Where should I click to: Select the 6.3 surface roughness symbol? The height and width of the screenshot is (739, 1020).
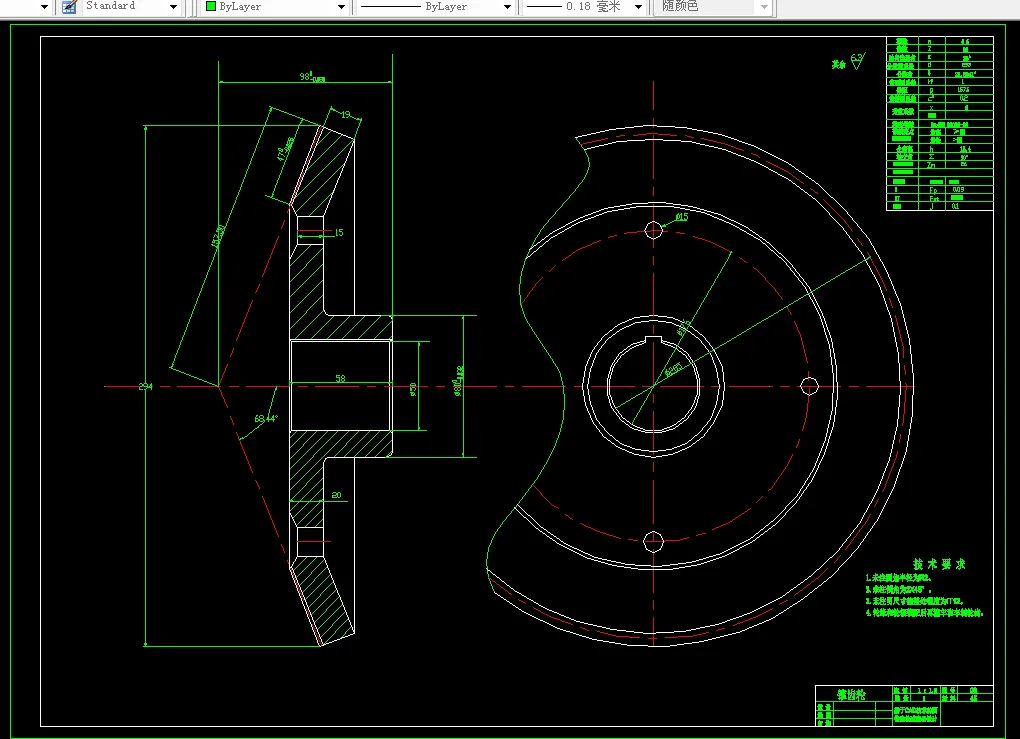point(858,61)
